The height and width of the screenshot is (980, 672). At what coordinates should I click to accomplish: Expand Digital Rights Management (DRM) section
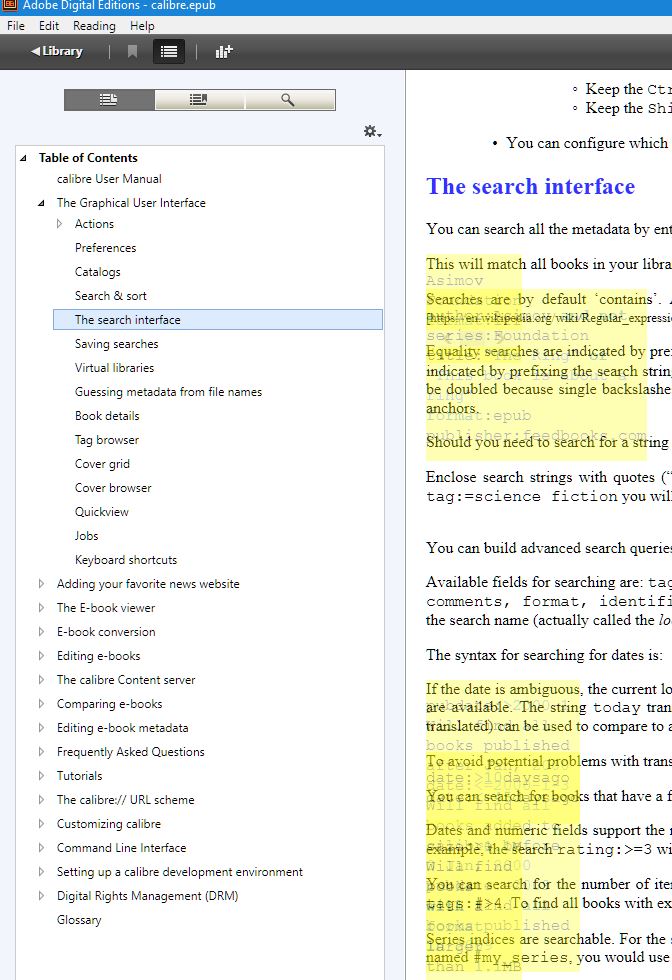[41, 896]
